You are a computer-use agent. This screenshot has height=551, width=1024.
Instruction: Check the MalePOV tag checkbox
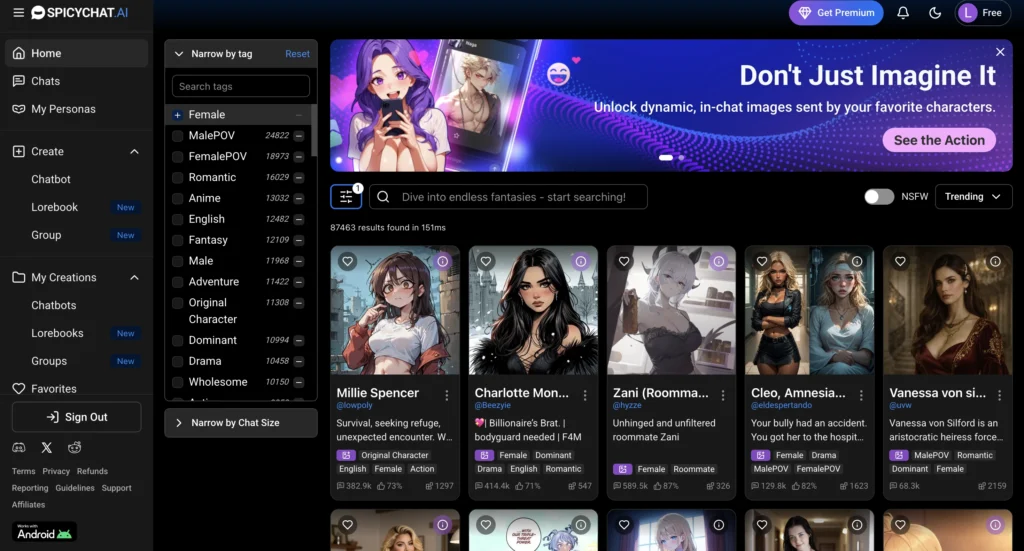(x=177, y=136)
